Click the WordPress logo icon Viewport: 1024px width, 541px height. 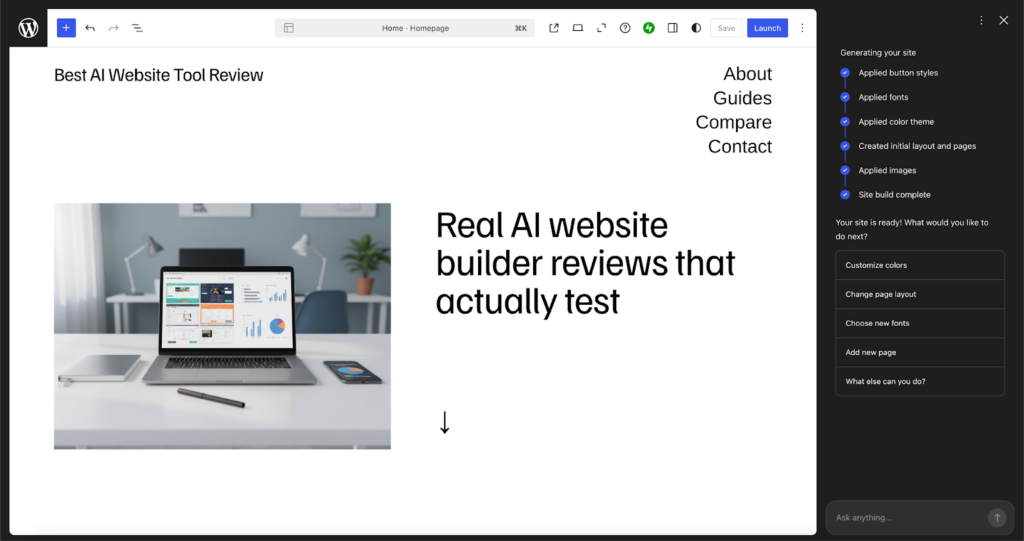coord(28,28)
